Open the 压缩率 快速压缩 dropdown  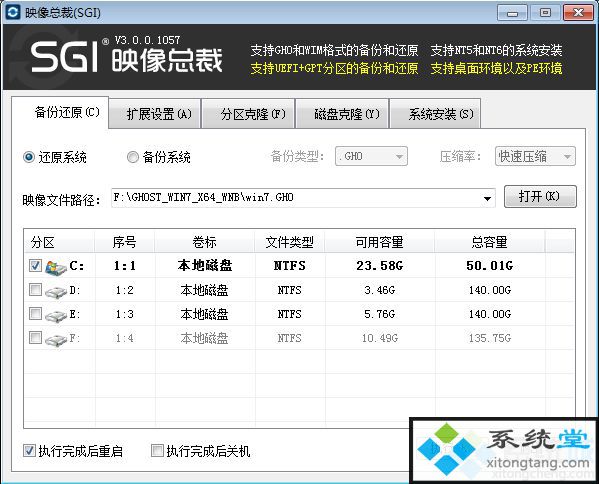[x=535, y=156]
